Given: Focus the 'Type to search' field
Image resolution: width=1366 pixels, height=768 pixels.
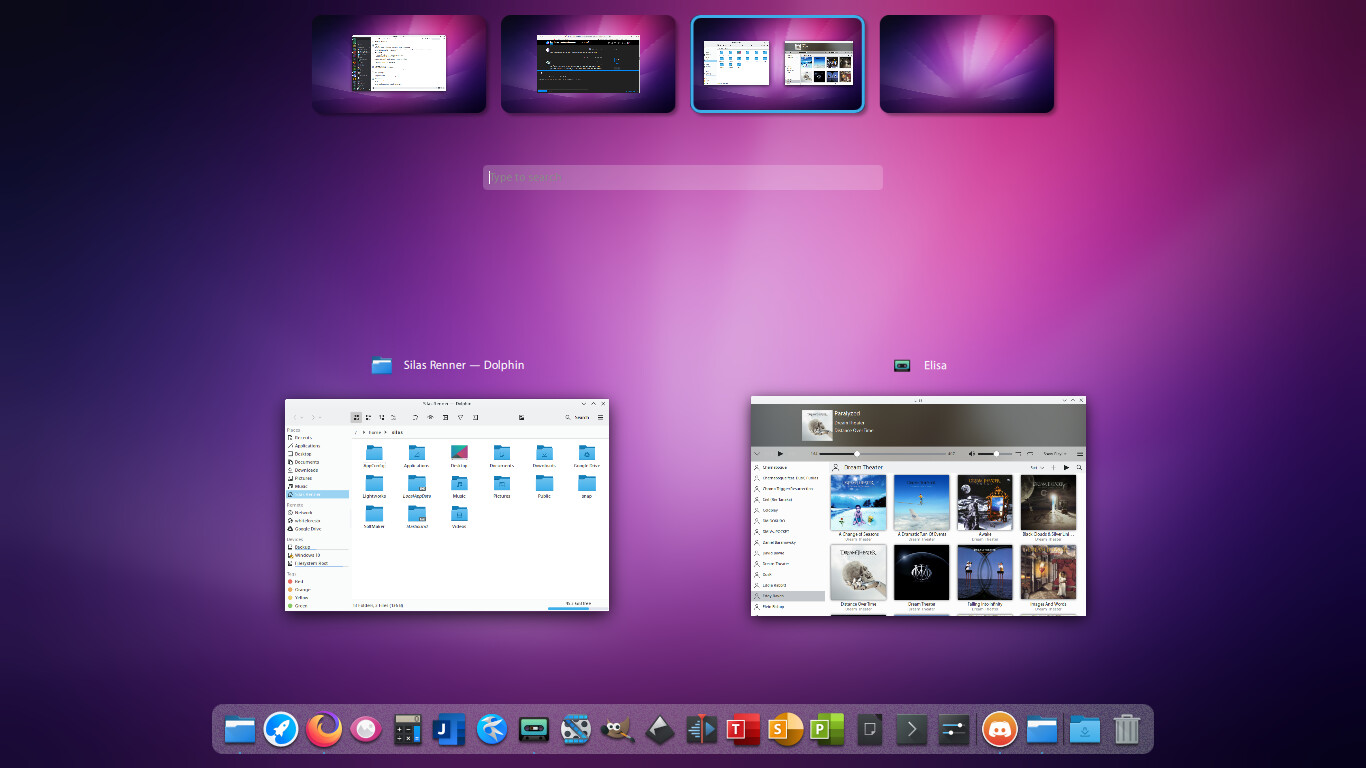Looking at the screenshot, I should pyautogui.click(x=682, y=178).
